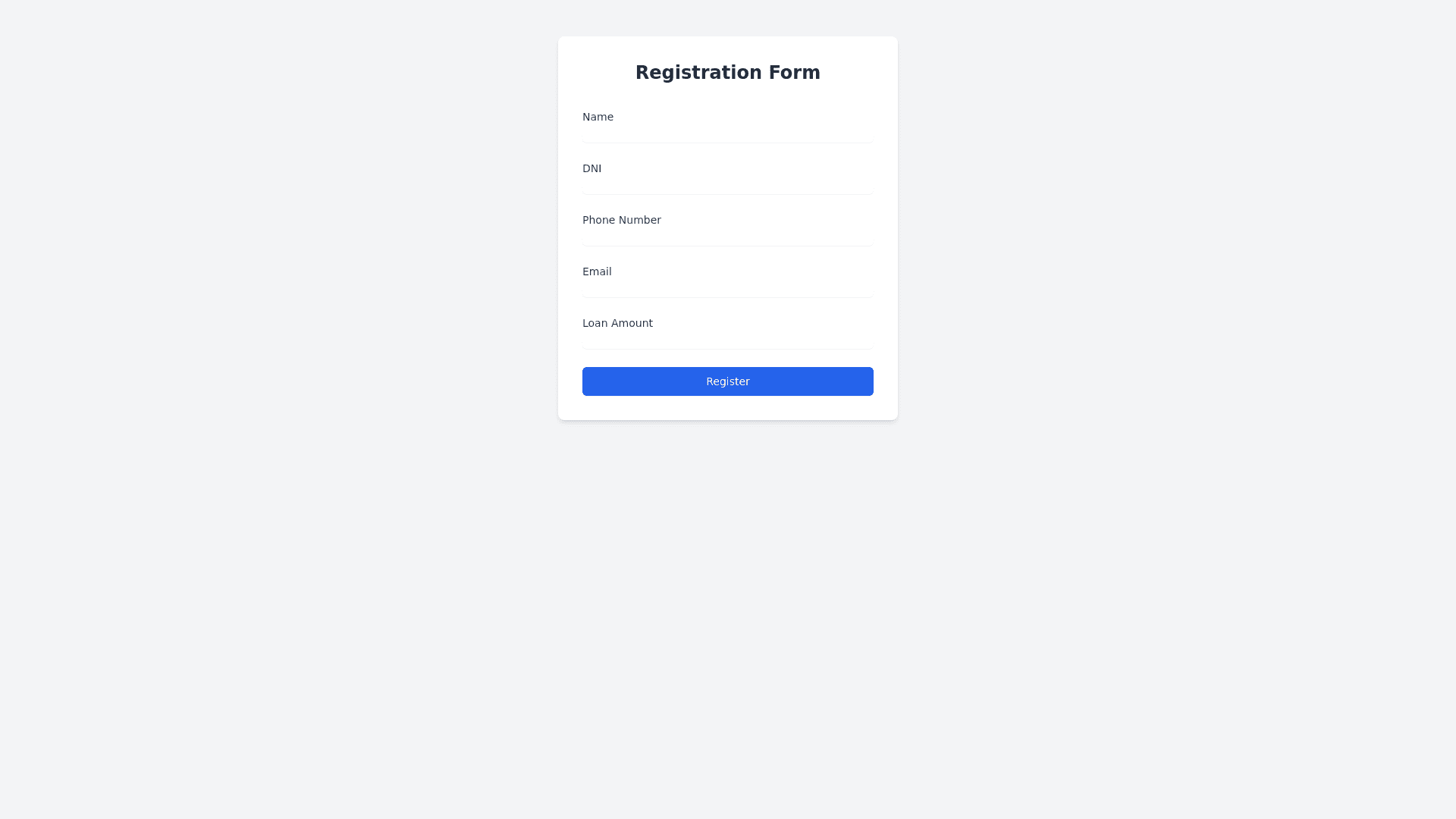The height and width of the screenshot is (819, 1456).
Task: Click the word "Form" in the title
Action: pos(794,73)
